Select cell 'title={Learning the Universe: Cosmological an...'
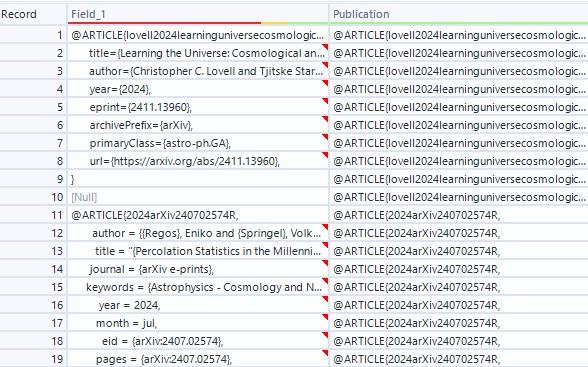Screen dimensions: 588x367 tap(198, 53)
